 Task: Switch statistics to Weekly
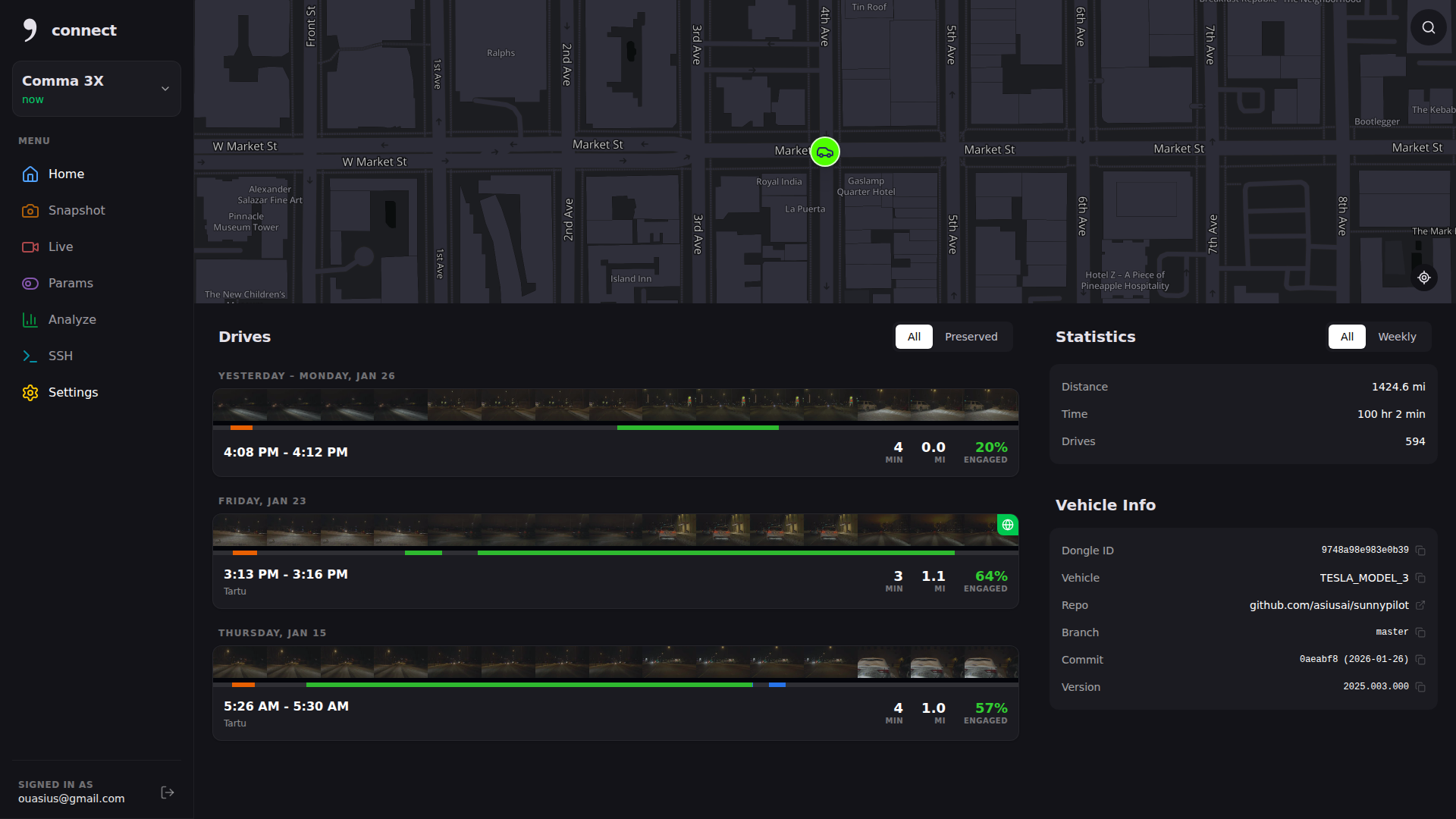coord(1396,337)
